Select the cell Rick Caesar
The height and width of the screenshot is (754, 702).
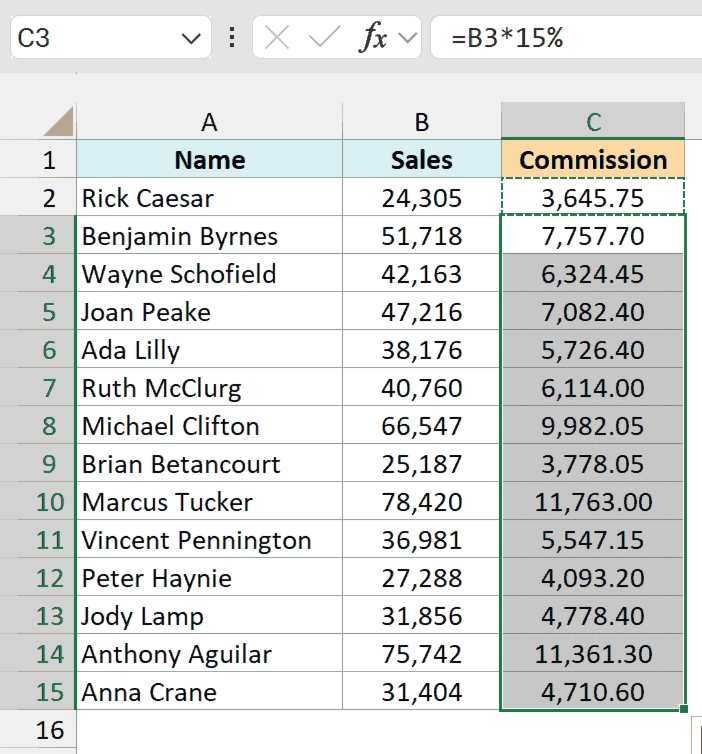(x=209, y=198)
